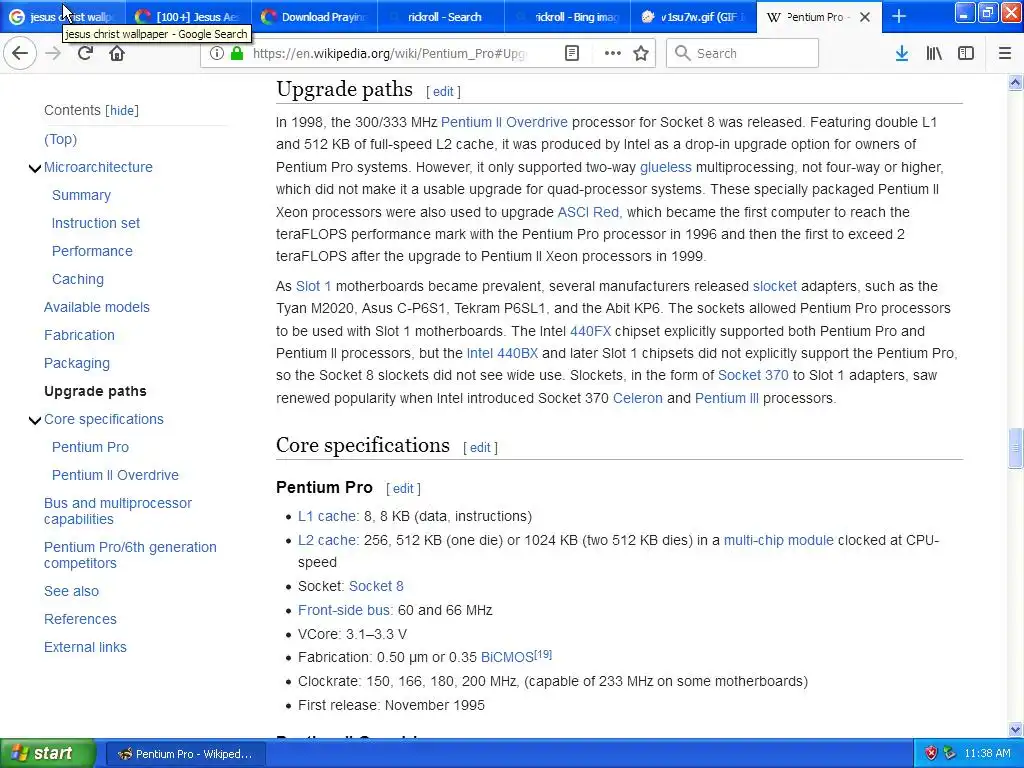The height and width of the screenshot is (768, 1024).
Task: Open the Firefox hamburger menu
Action: [1005, 54]
